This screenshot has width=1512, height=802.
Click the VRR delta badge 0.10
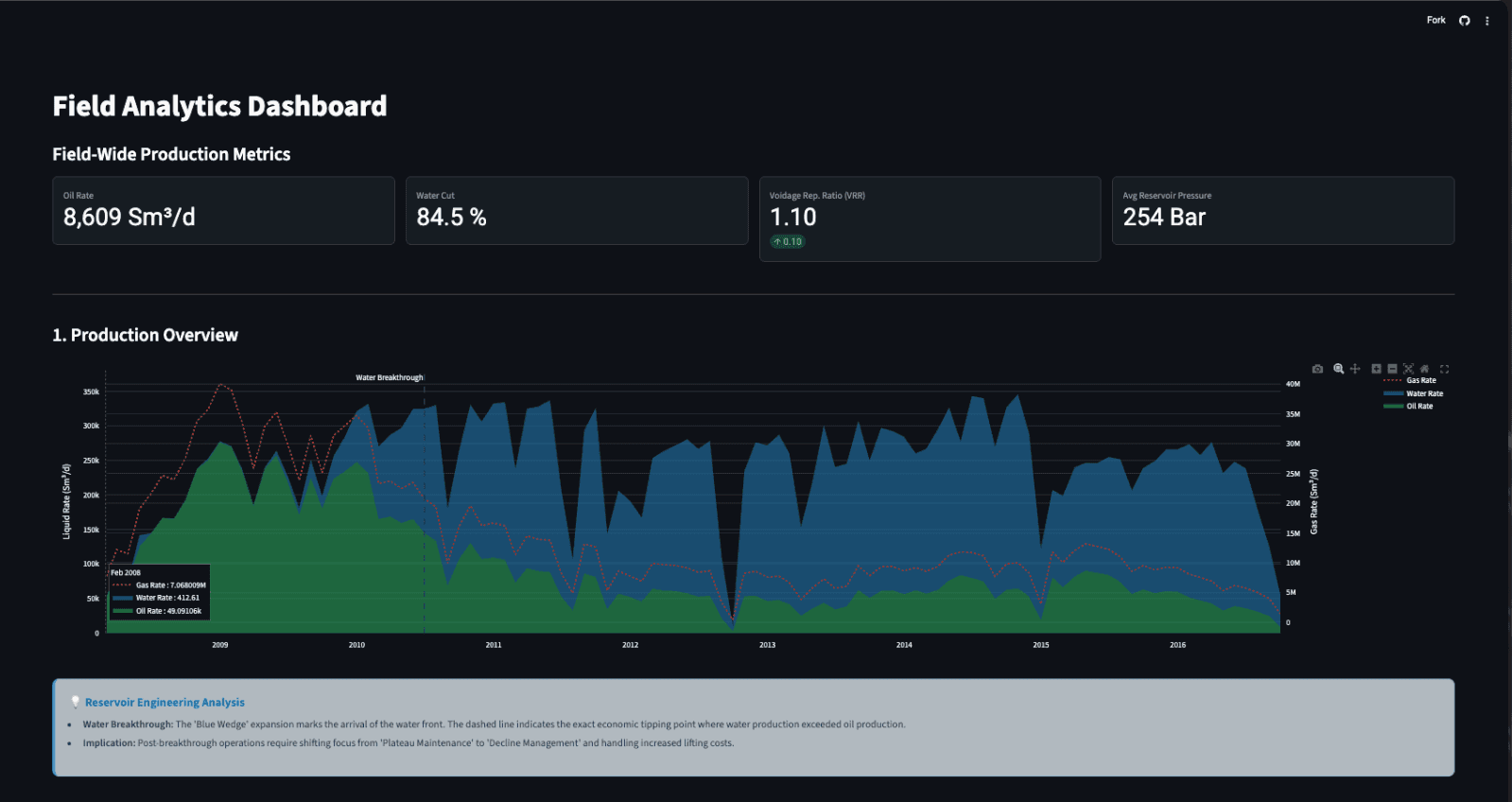coord(788,242)
